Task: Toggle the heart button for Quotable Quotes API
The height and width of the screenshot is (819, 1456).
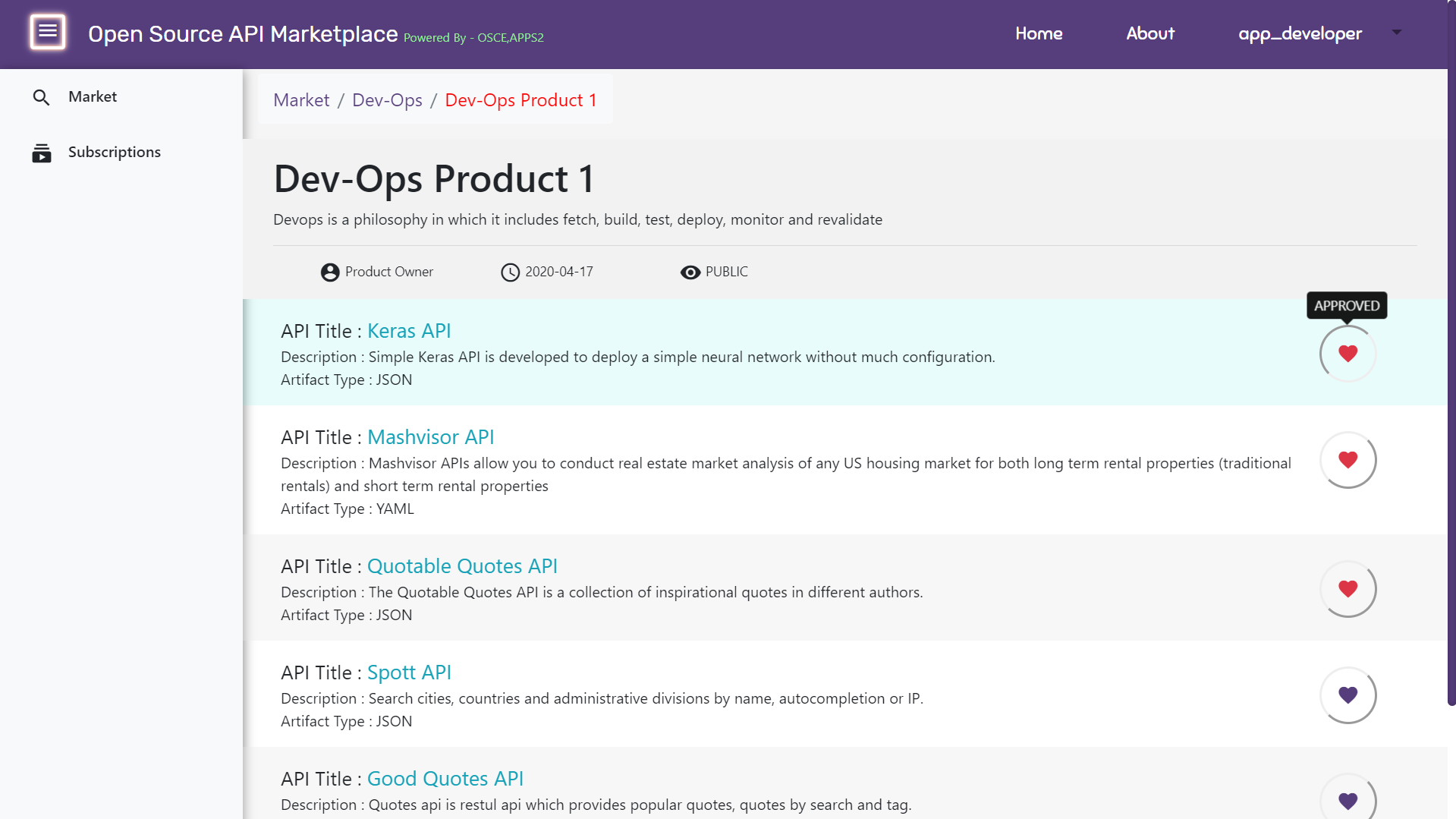Action: 1348,589
